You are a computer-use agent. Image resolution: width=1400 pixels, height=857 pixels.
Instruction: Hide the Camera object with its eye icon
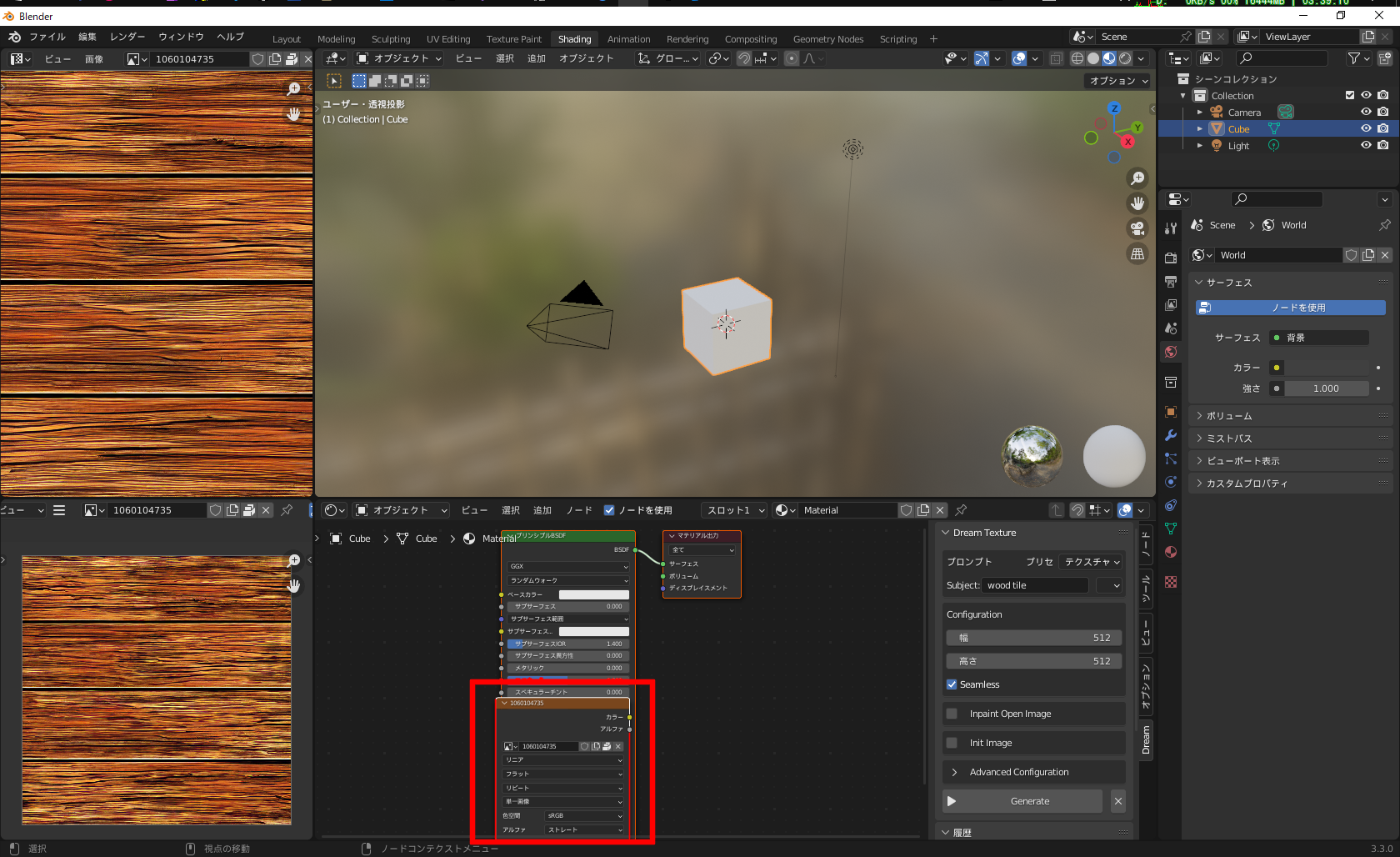point(1366,112)
